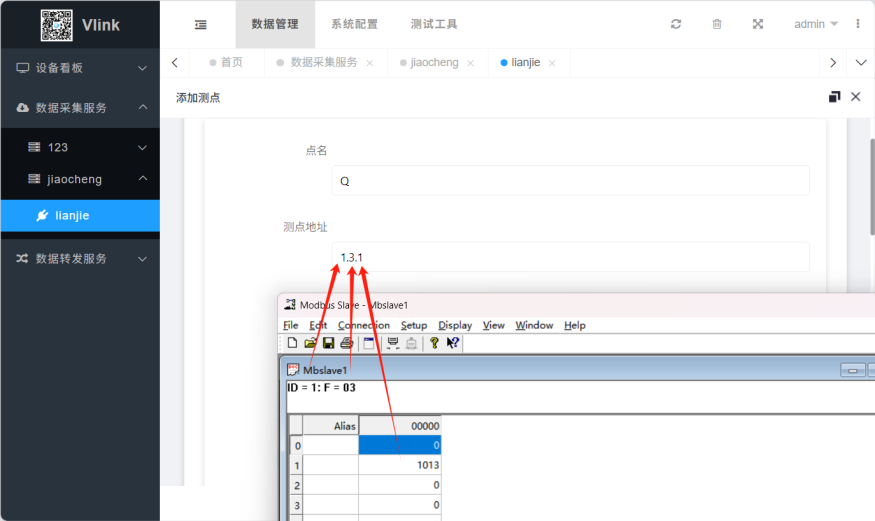This screenshot has height=521, width=875.
Task: Minimize the Mbslave1 child window
Action: (853, 370)
